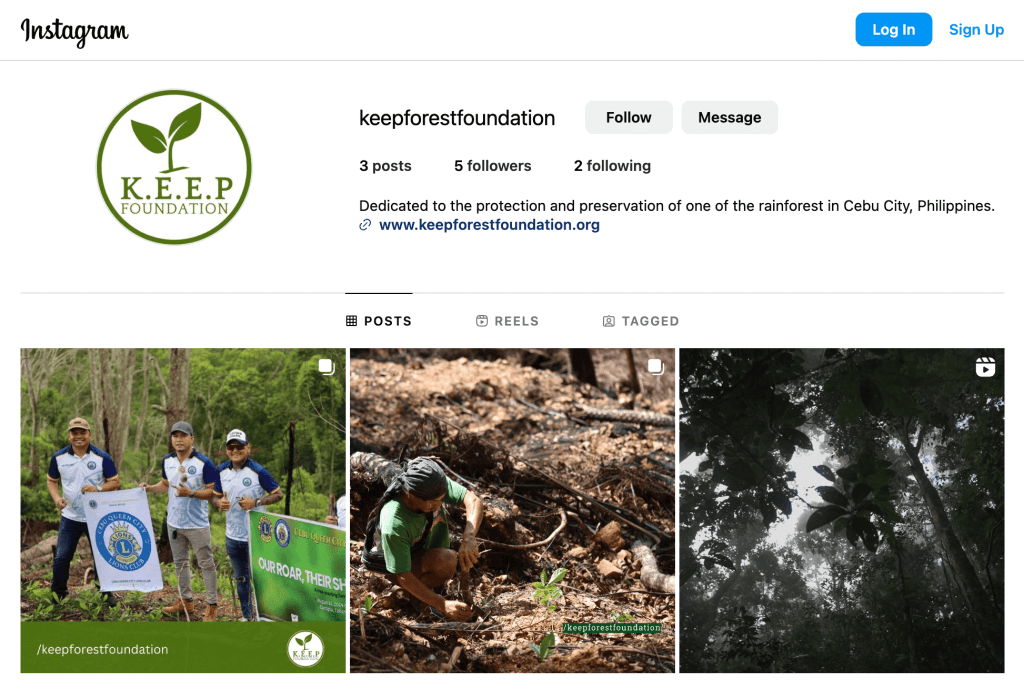This screenshot has width=1024, height=690.
Task: Click the K.E.E.P badge on first post
Action: 305,648
